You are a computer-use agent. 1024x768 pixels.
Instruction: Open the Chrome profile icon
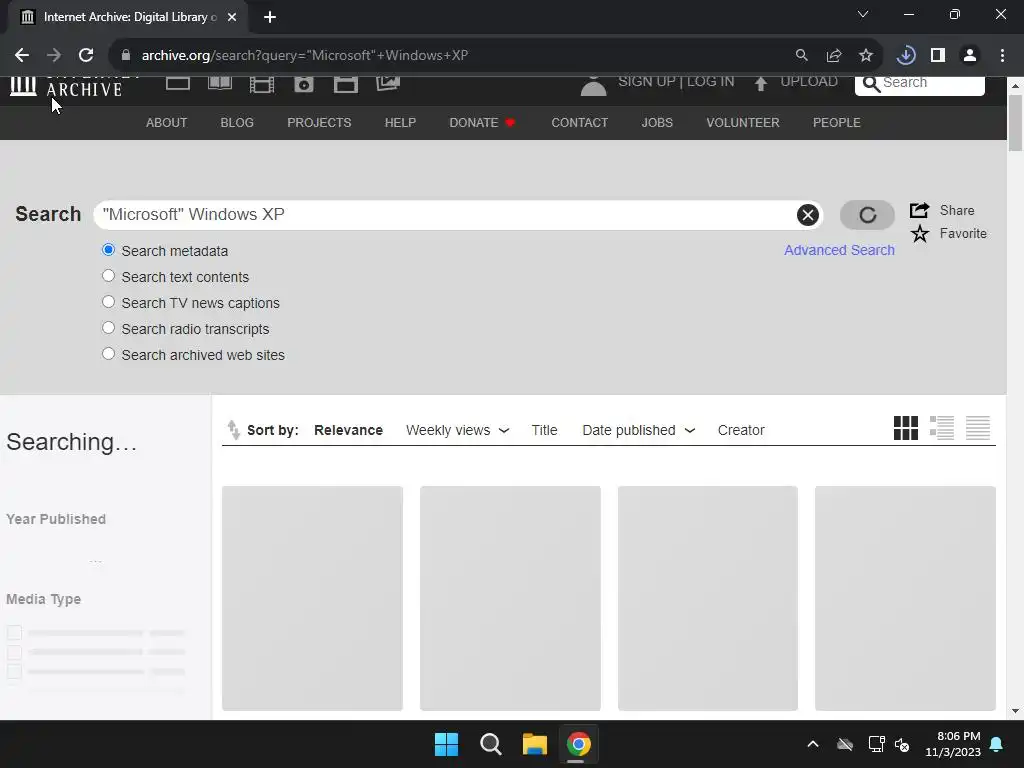[x=970, y=56]
